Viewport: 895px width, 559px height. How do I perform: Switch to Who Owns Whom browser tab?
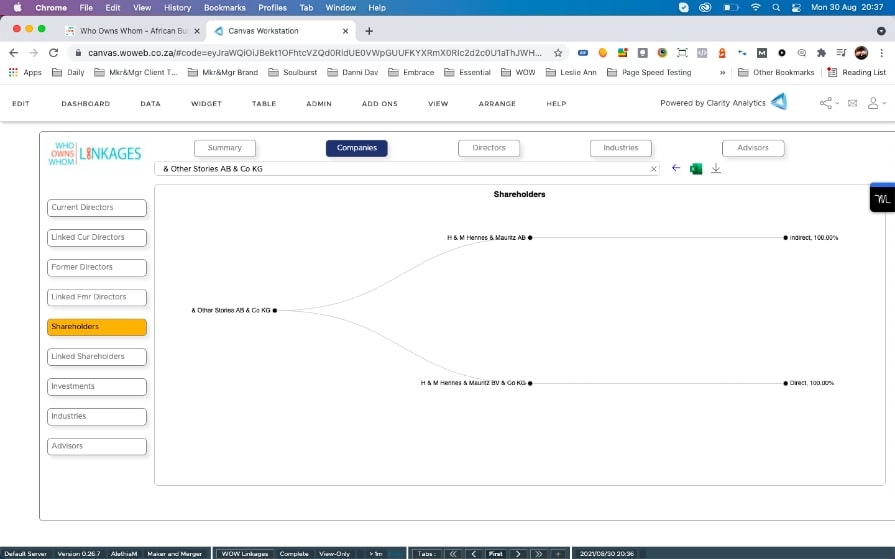coord(132,31)
